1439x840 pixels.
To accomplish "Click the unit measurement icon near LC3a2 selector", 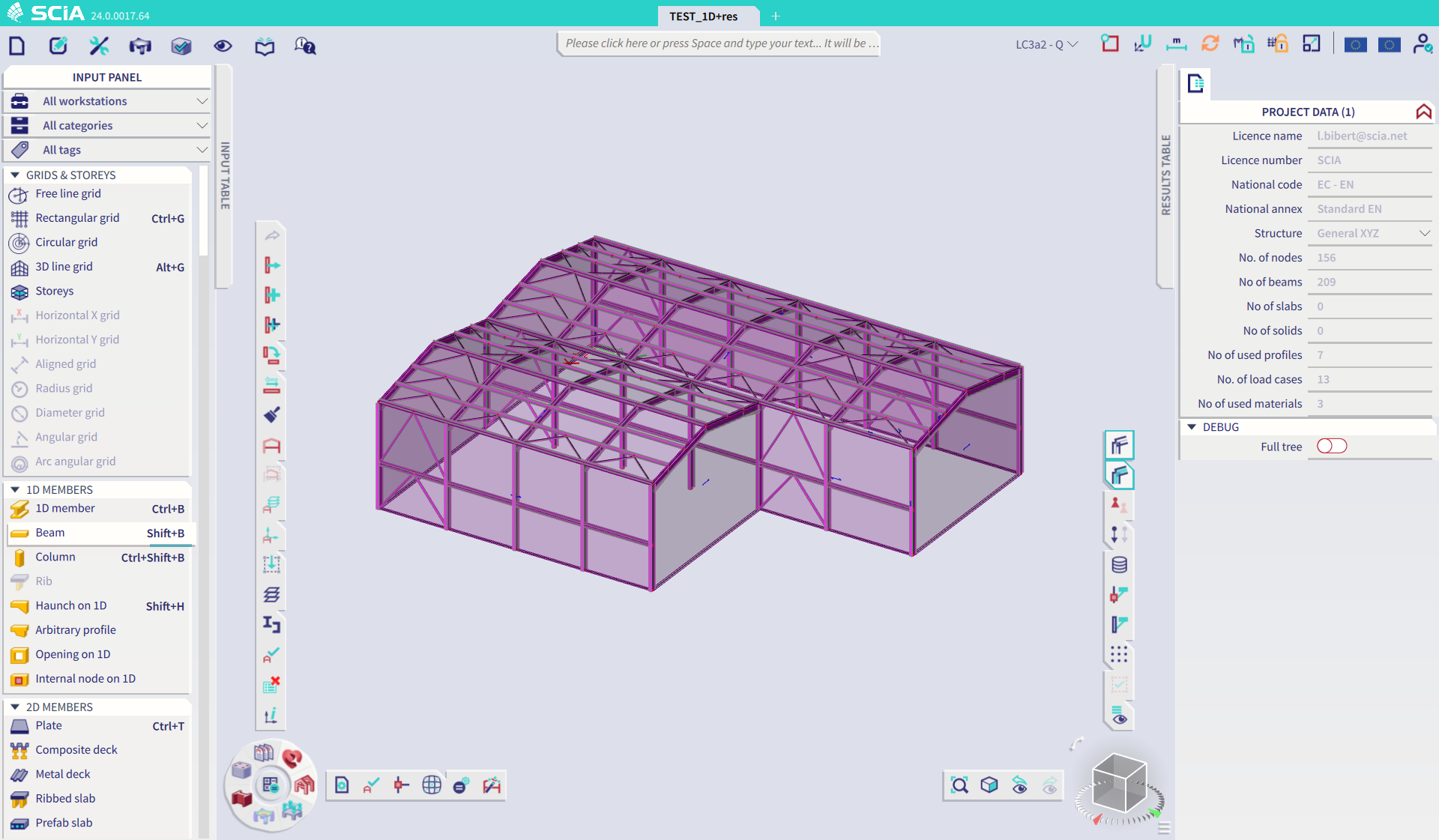I will [x=1176, y=43].
